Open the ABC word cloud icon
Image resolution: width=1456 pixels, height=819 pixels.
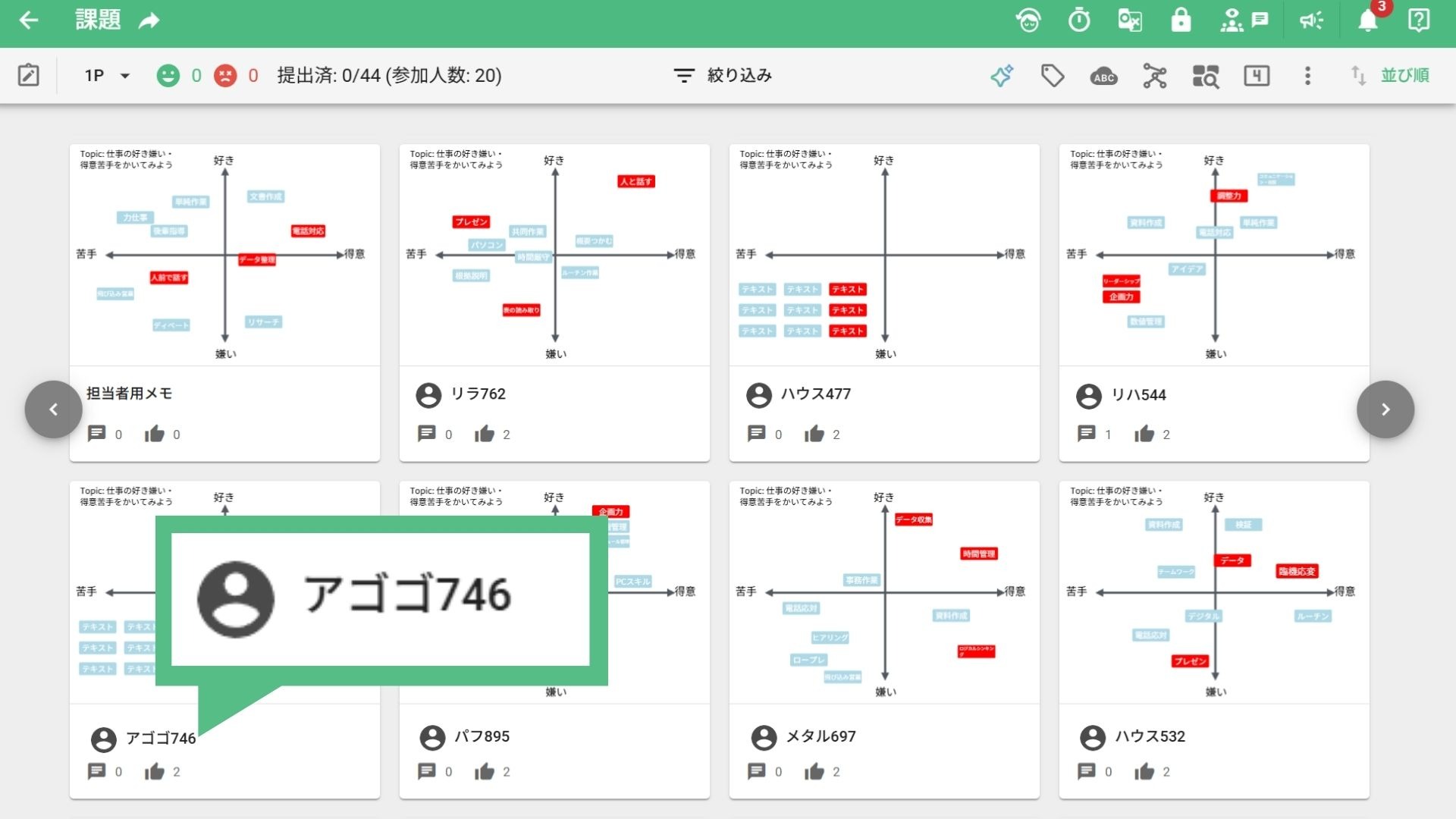(1103, 76)
